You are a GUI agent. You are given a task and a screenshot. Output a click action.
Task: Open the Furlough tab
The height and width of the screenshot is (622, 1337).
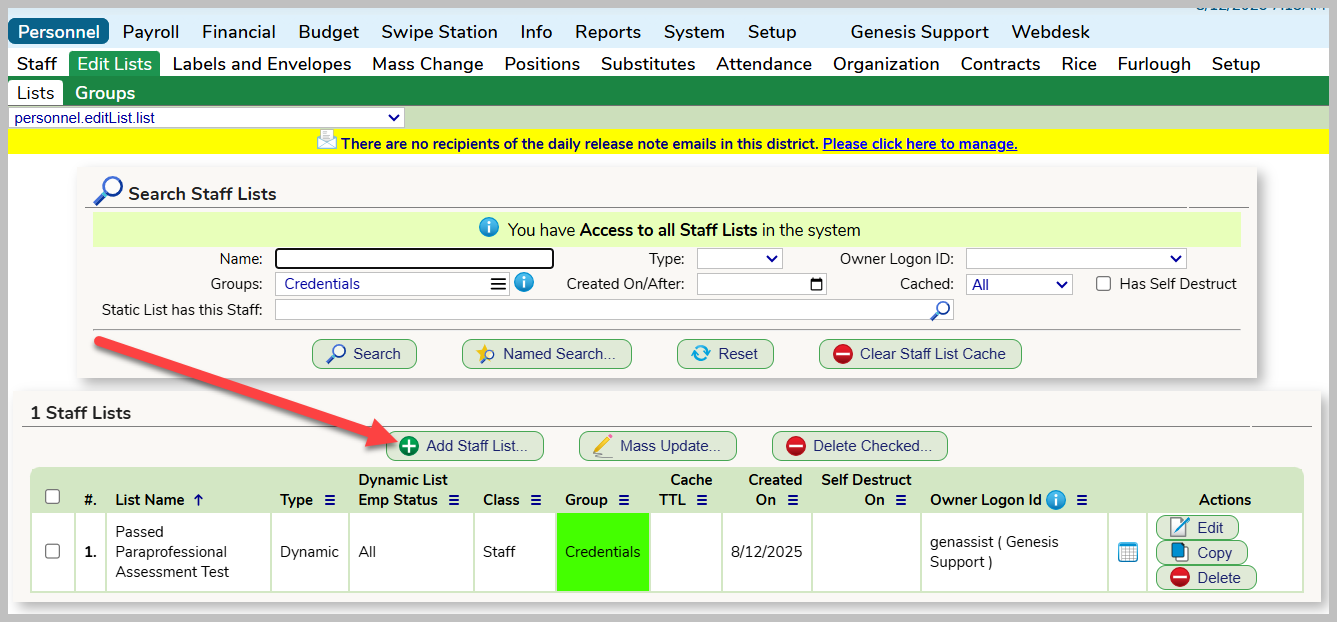point(1154,64)
